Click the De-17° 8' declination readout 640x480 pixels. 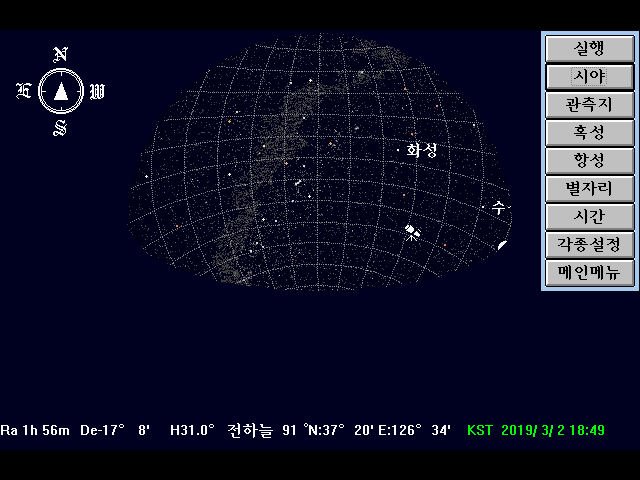coord(115,430)
